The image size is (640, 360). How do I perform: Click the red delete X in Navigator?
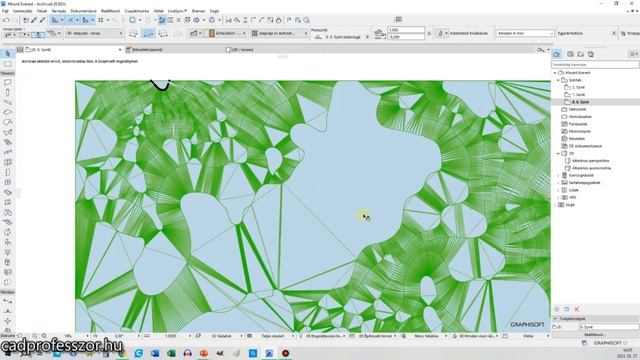pos(577,309)
